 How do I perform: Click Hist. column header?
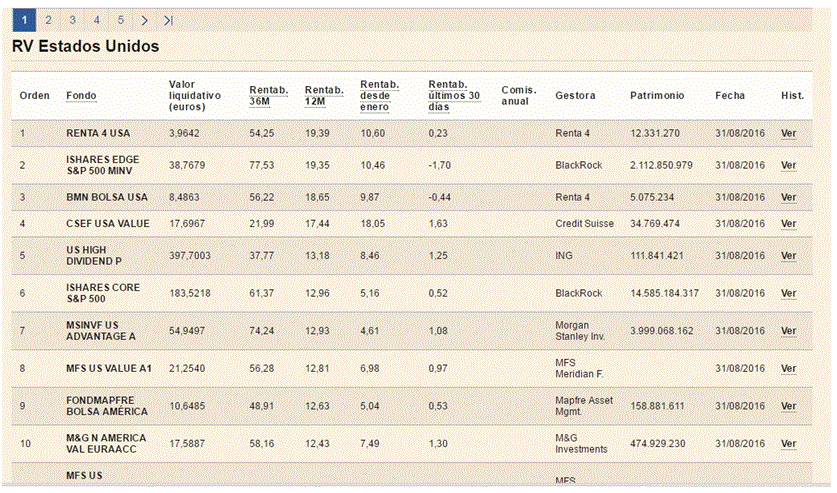[793, 96]
